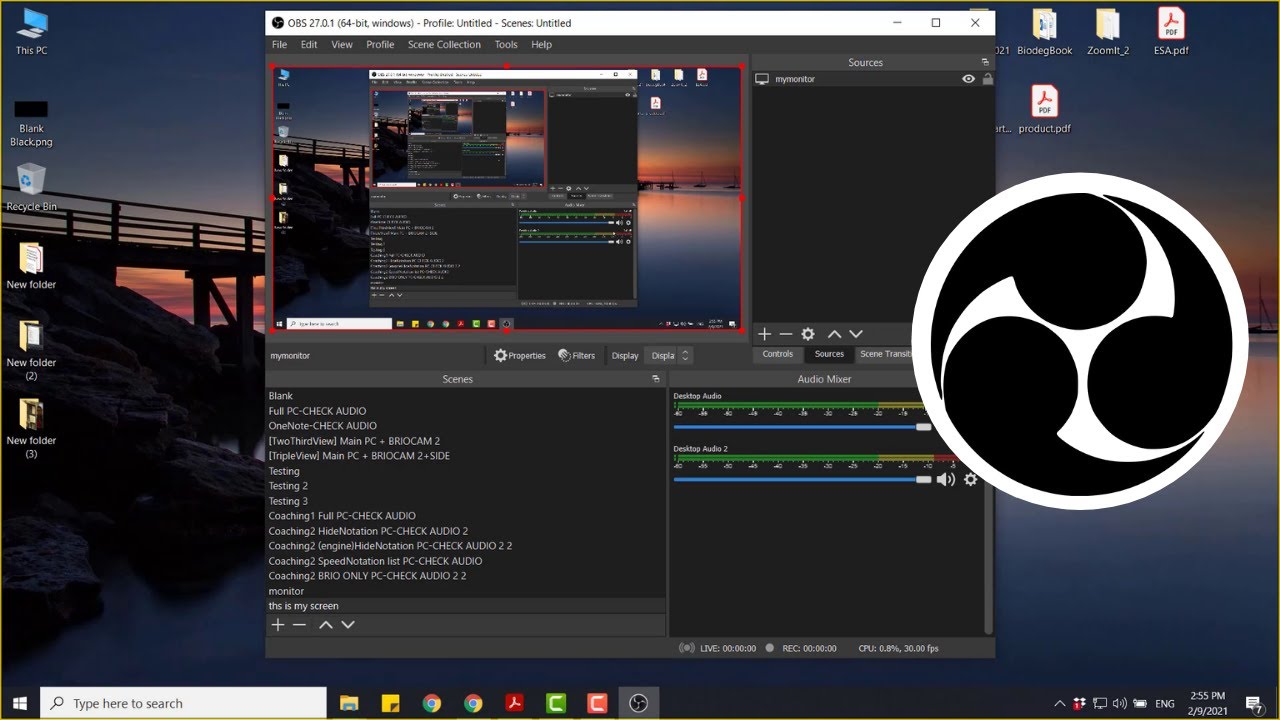Open Sticky Notes from the taskbar
The width and height of the screenshot is (1280, 720).
pos(391,703)
